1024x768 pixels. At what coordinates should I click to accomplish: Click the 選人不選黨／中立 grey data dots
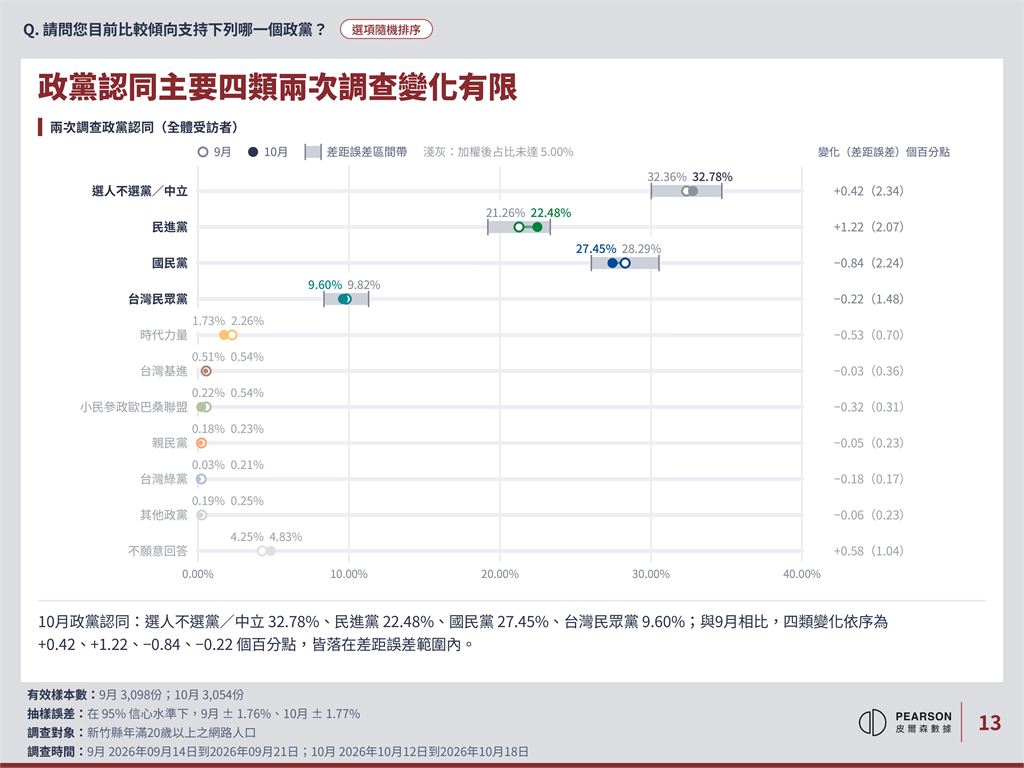[690, 191]
